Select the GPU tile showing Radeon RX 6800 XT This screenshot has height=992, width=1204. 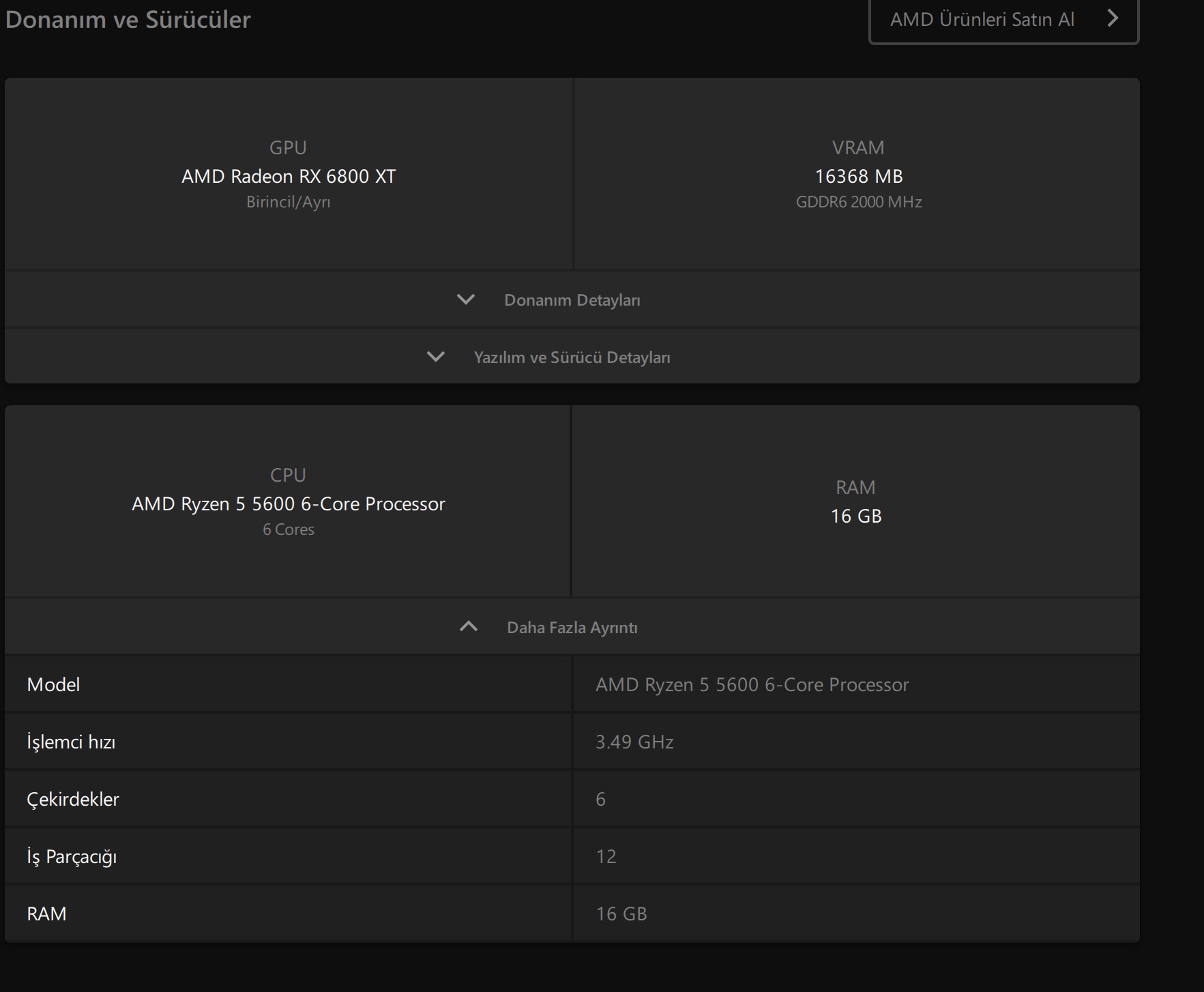tap(288, 175)
